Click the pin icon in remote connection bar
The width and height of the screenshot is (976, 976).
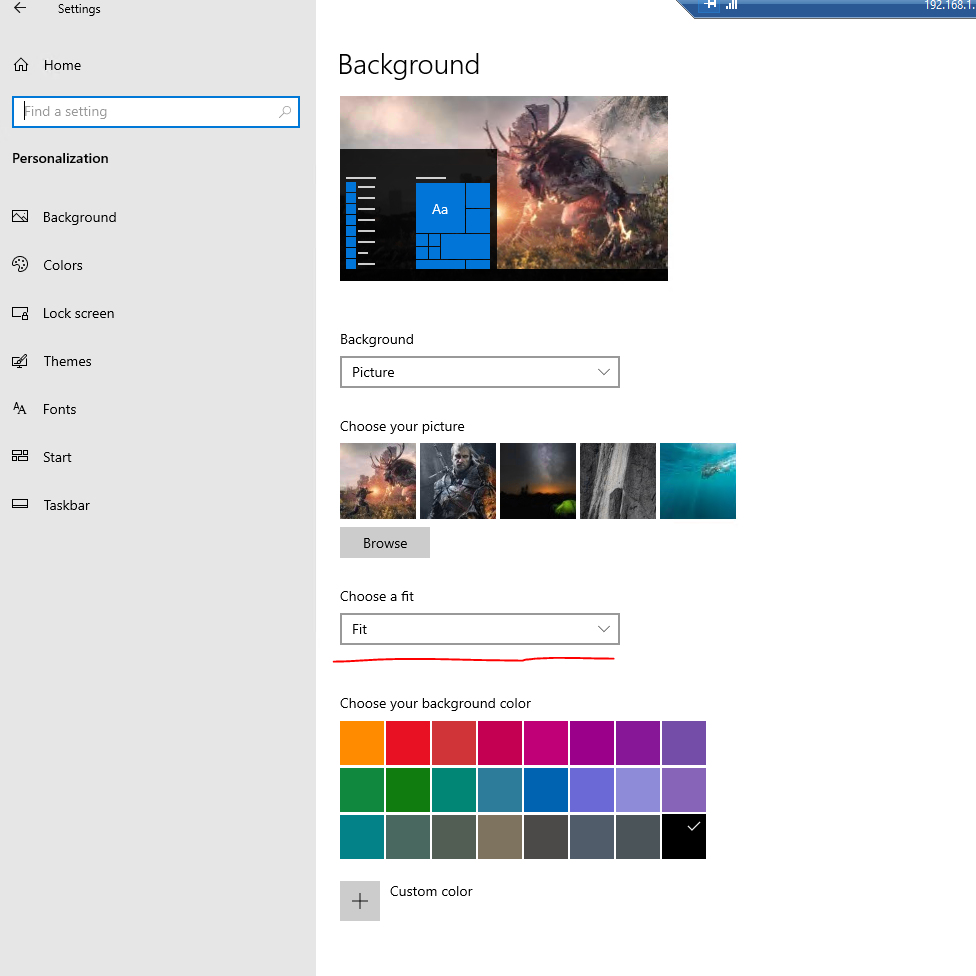(710, 5)
